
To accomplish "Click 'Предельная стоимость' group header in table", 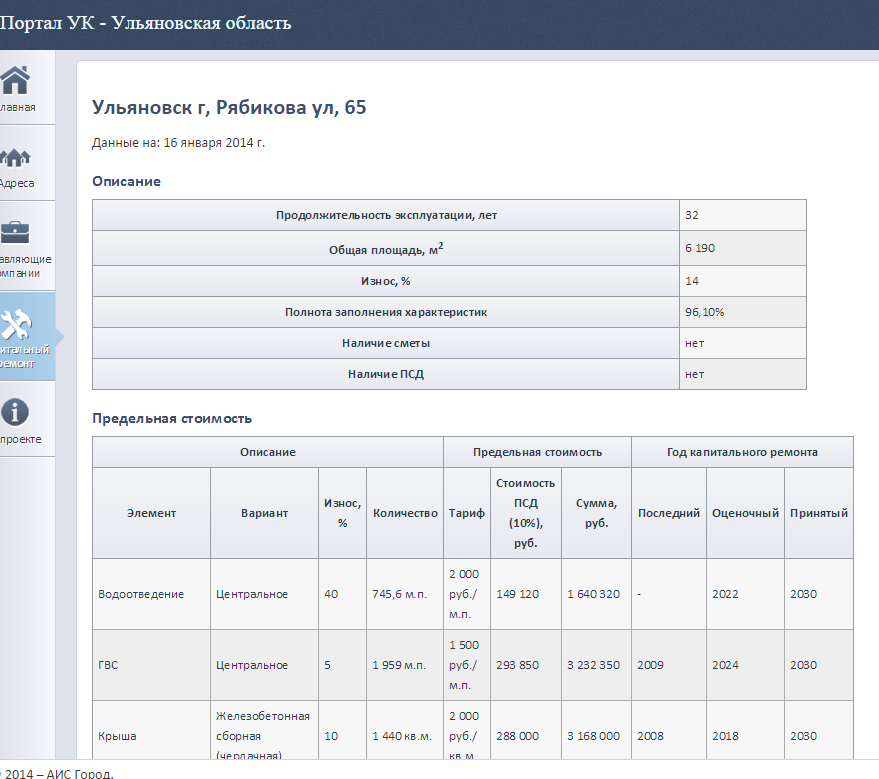I will click(537, 452).
